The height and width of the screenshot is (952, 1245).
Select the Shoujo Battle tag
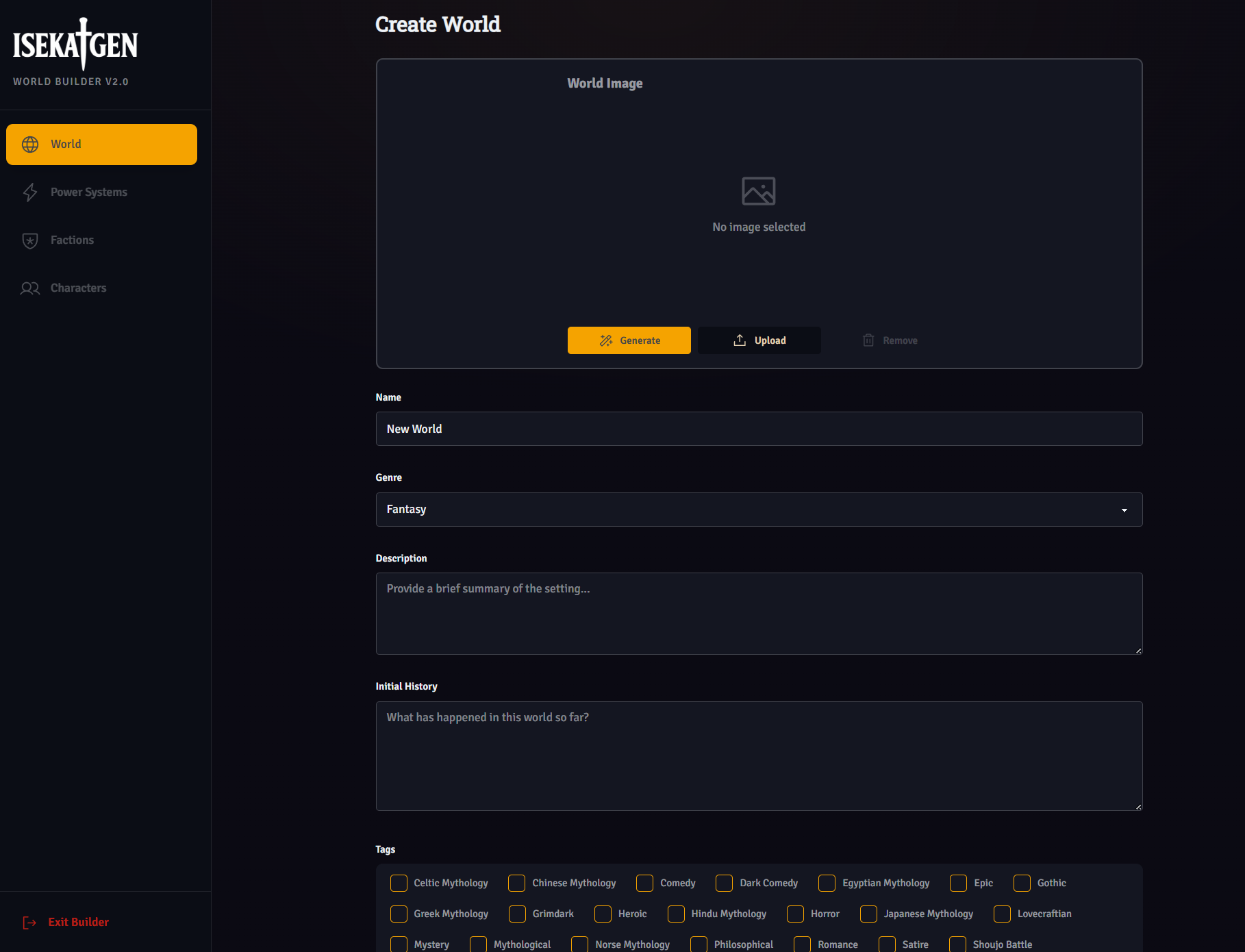pyautogui.click(x=957, y=944)
